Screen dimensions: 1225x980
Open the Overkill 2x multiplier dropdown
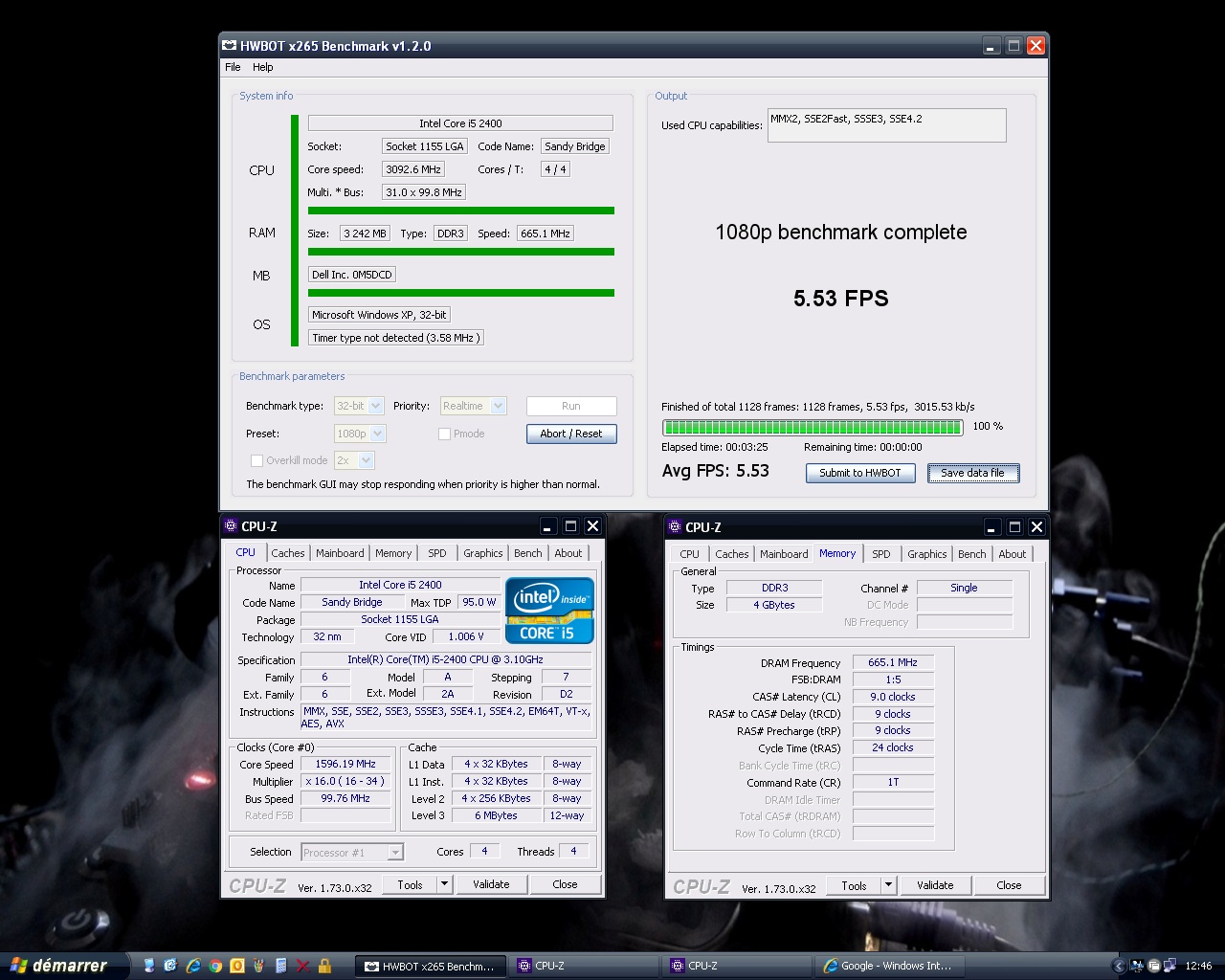click(354, 460)
